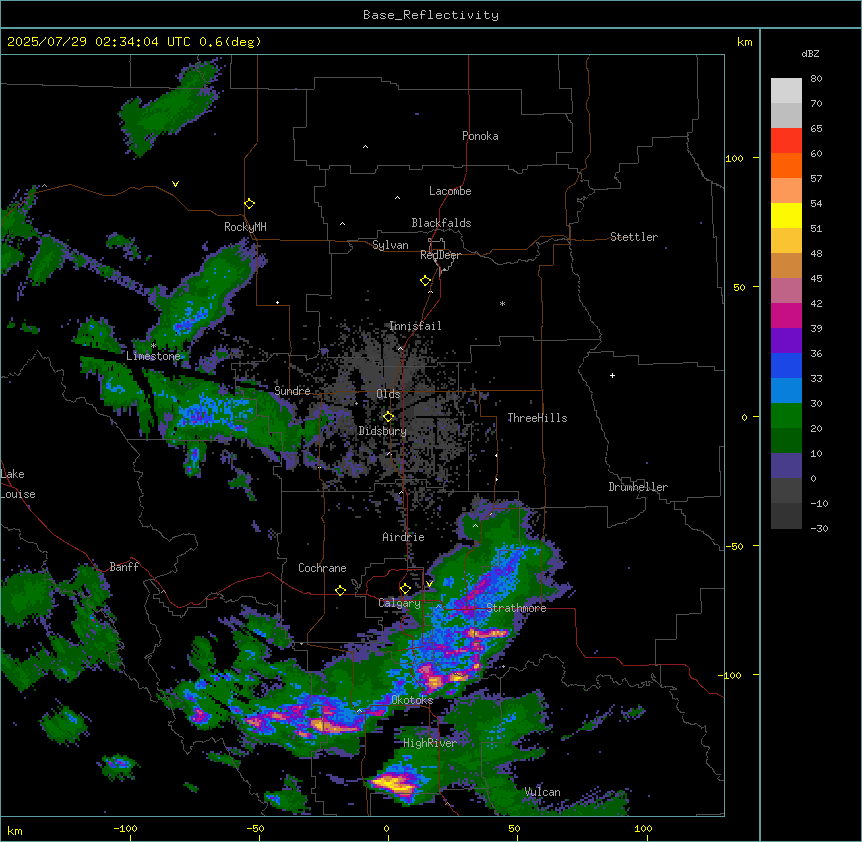The width and height of the screenshot is (862, 842).
Task: Click the yellow V marker northeast of Calgary
Action: 429,584
